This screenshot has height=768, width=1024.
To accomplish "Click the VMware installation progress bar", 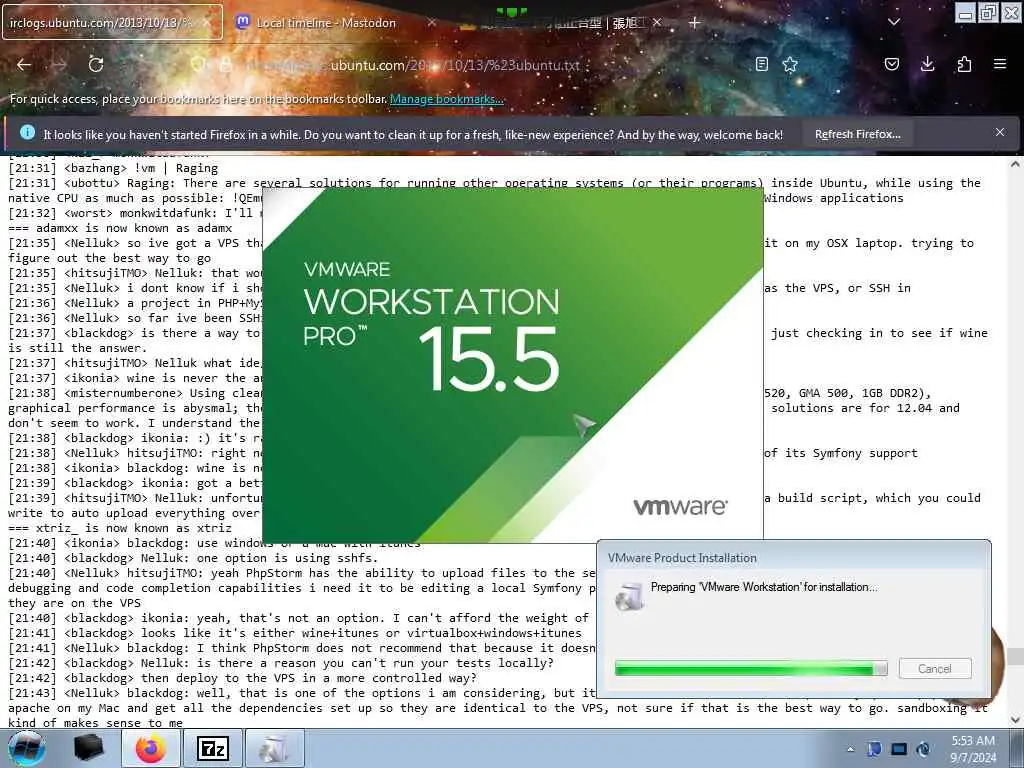I will coord(751,668).
